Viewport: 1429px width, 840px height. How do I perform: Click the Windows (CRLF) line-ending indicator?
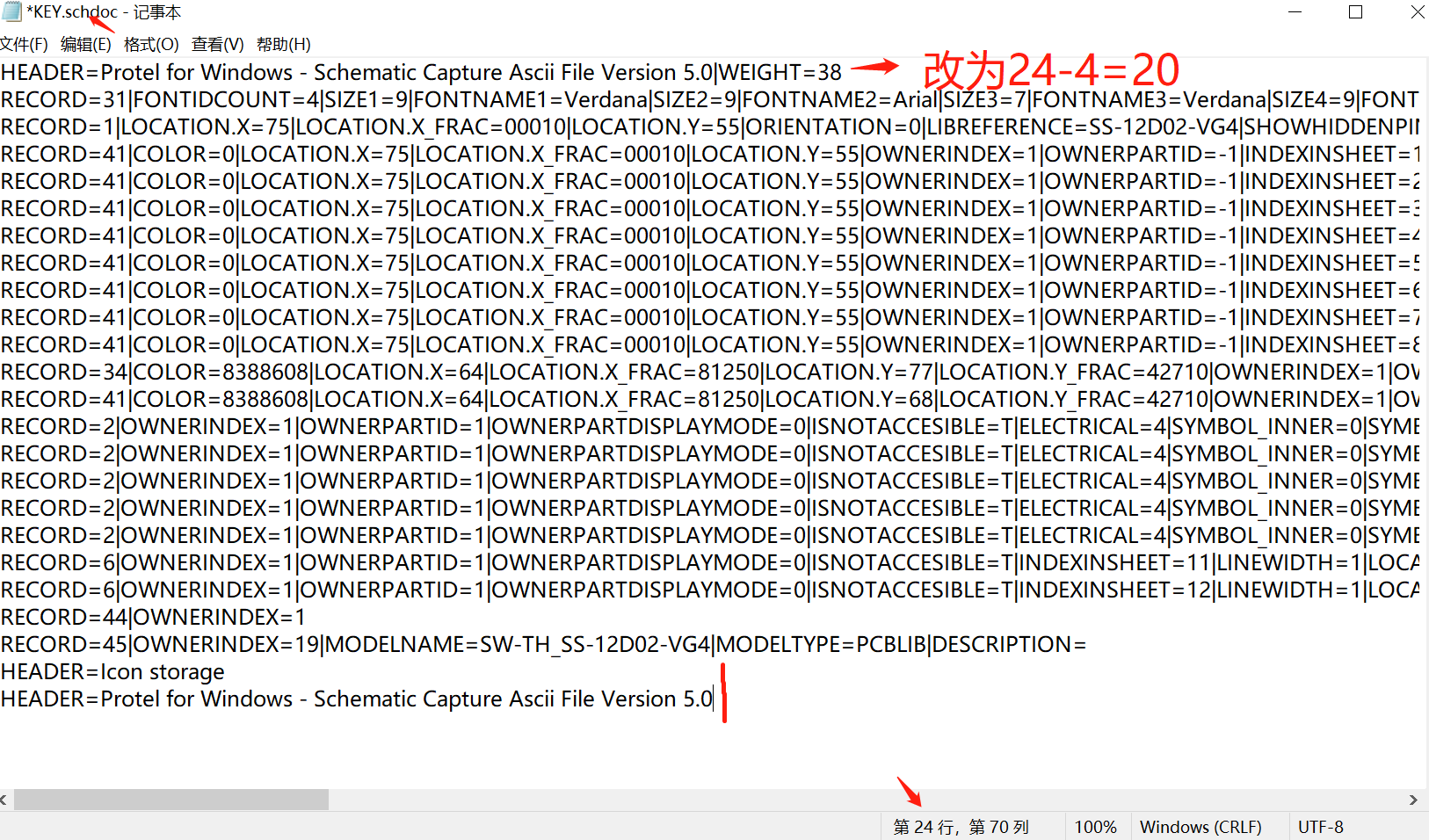1201,826
